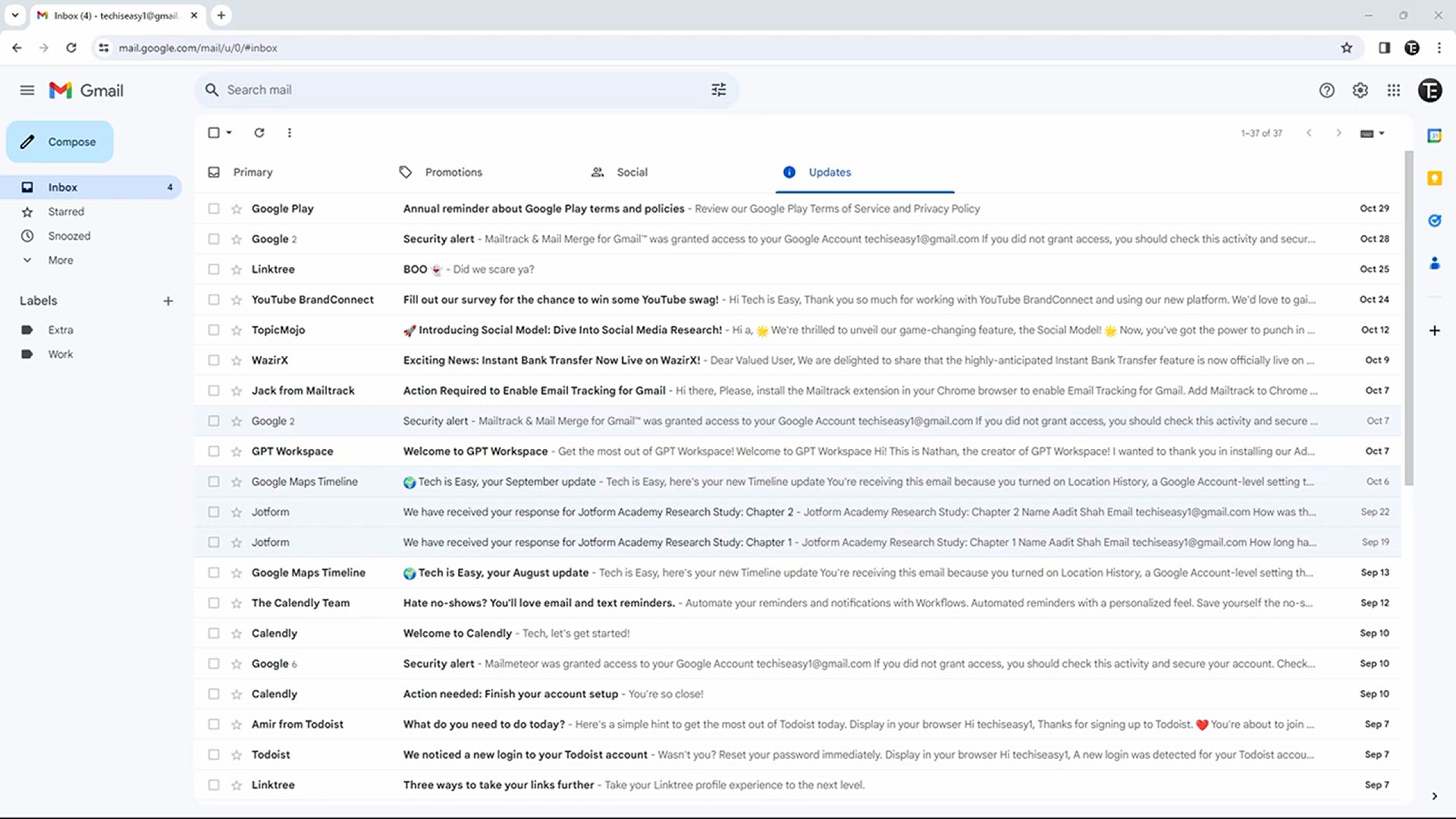Open the Starred folder
1456x819 pixels.
[91, 212]
